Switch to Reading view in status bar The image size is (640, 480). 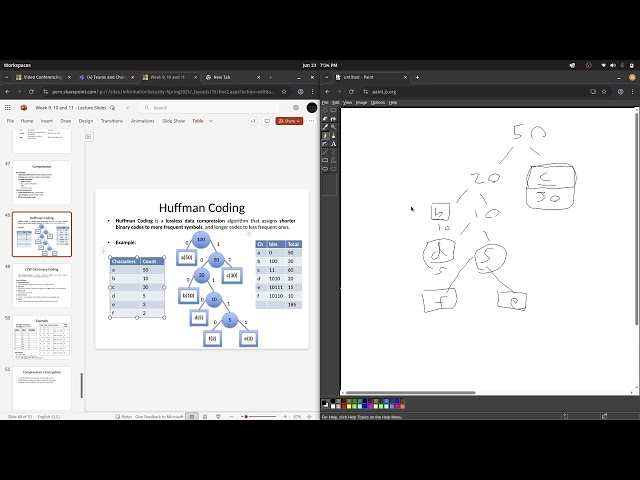[x=218, y=417]
